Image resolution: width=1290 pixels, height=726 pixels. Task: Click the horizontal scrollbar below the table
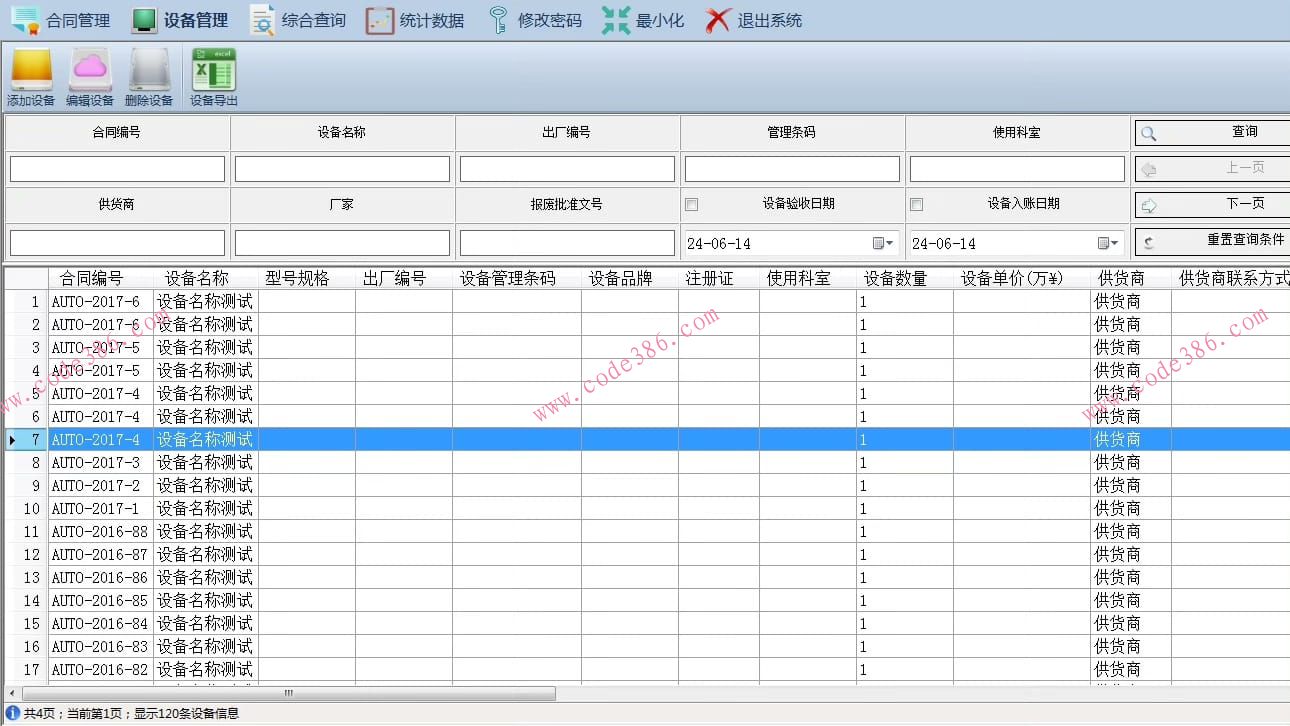[289, 693]
